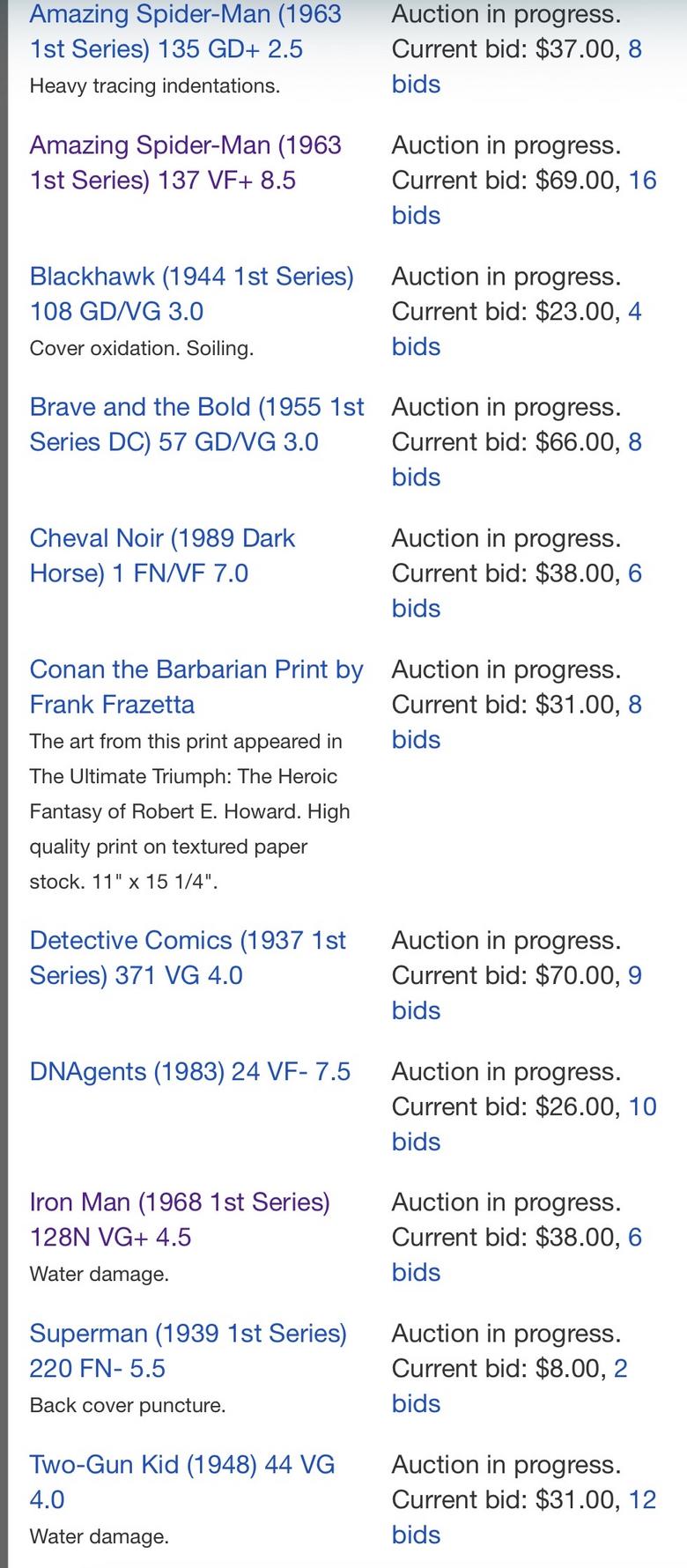This screenshot has height=1568, width=687.
Task: Open Two-Gun Kid 44 VG 4.0 listing
Action: (181, 1482)
